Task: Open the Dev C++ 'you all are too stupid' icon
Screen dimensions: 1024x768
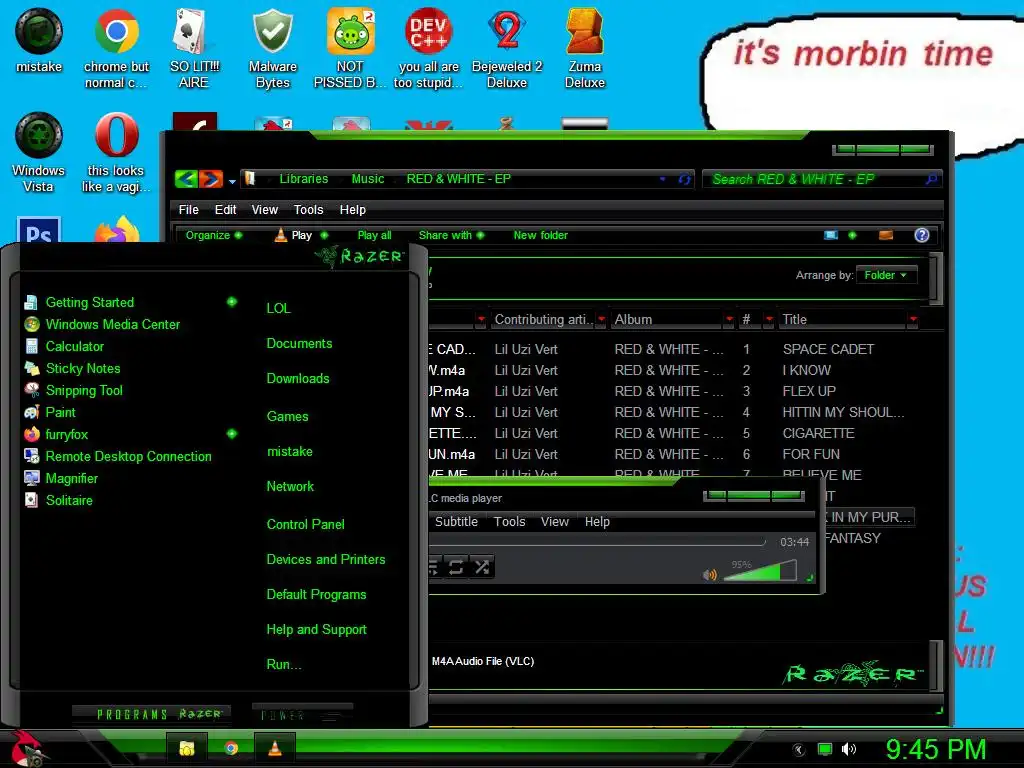Action: [428, 48]
